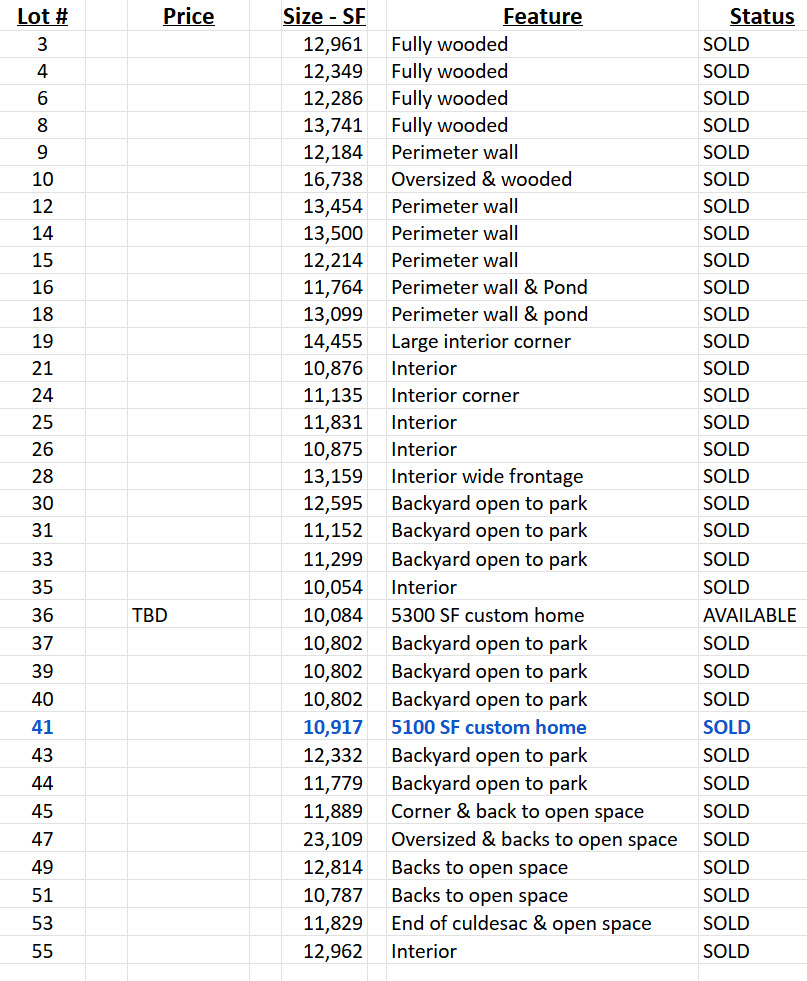Click the AVAILABLE status cell
807x981 pixels.
[749, 615]
